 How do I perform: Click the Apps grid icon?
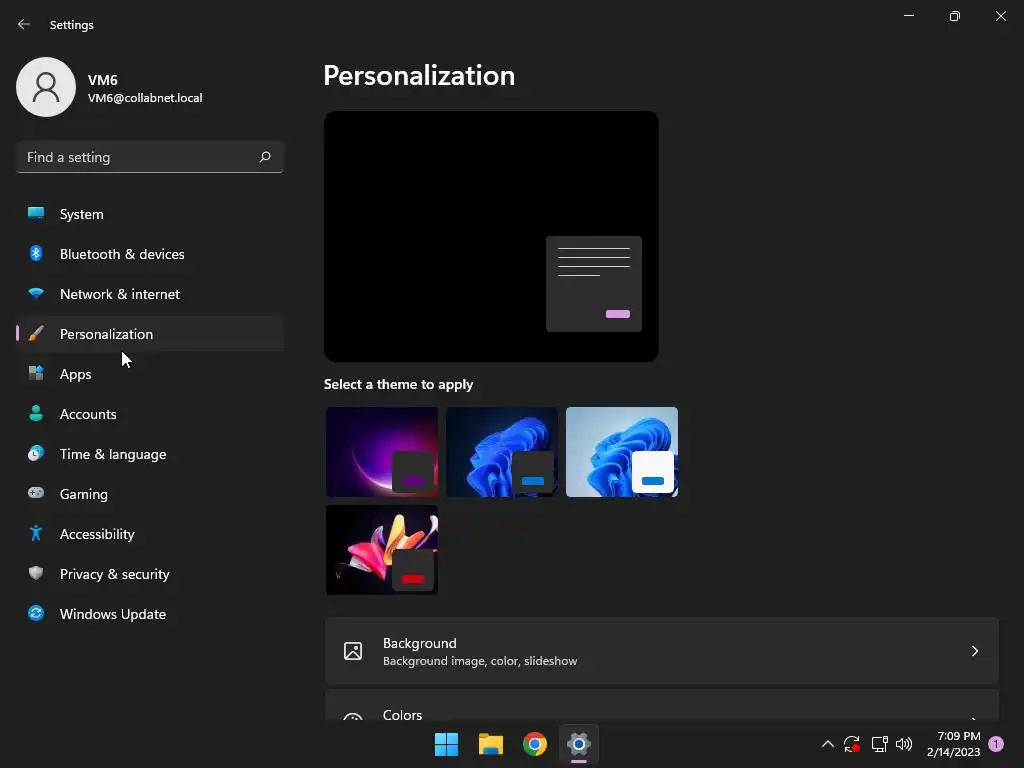pyautogui.click(x=36, y=374)
